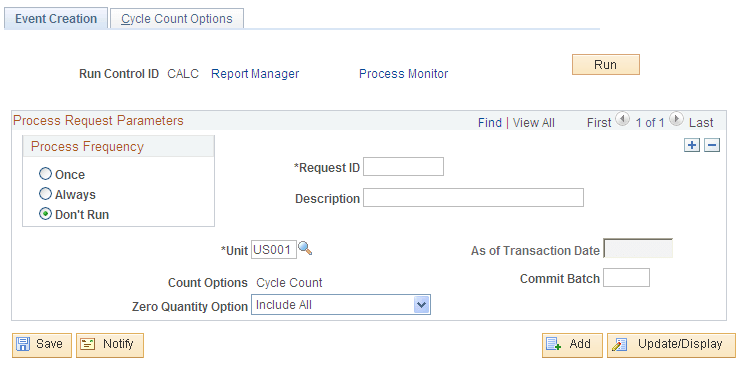Focus the Commit Batch input field
753x370 pixels.
tap(626, 278)
